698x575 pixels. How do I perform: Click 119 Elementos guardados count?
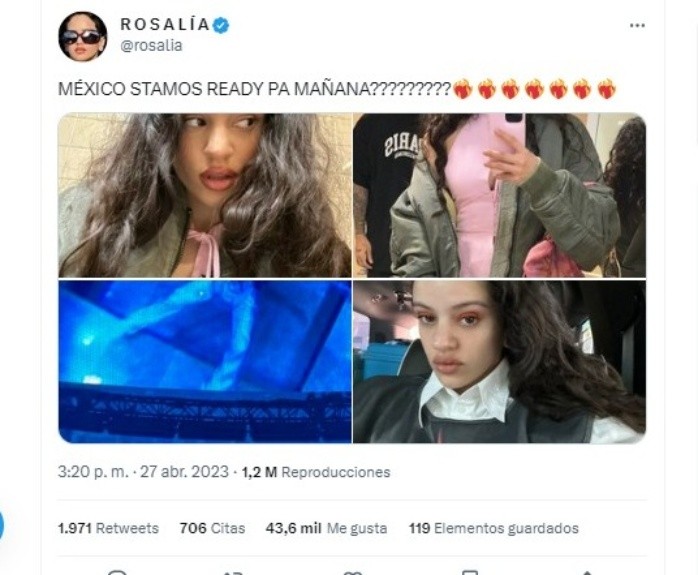[494, 528]
